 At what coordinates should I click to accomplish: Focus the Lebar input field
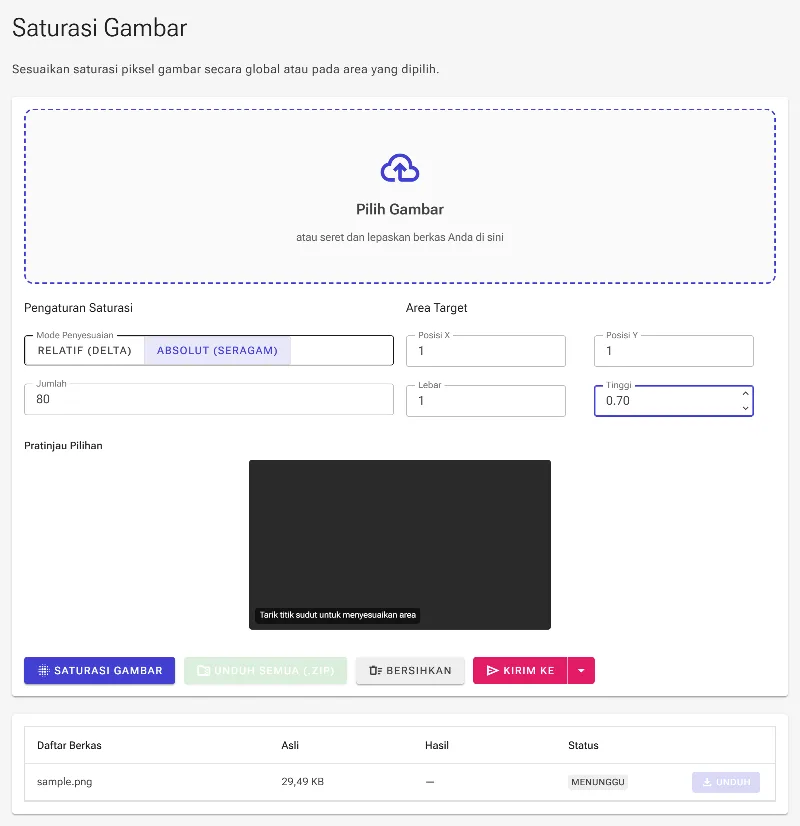[486, 401]
